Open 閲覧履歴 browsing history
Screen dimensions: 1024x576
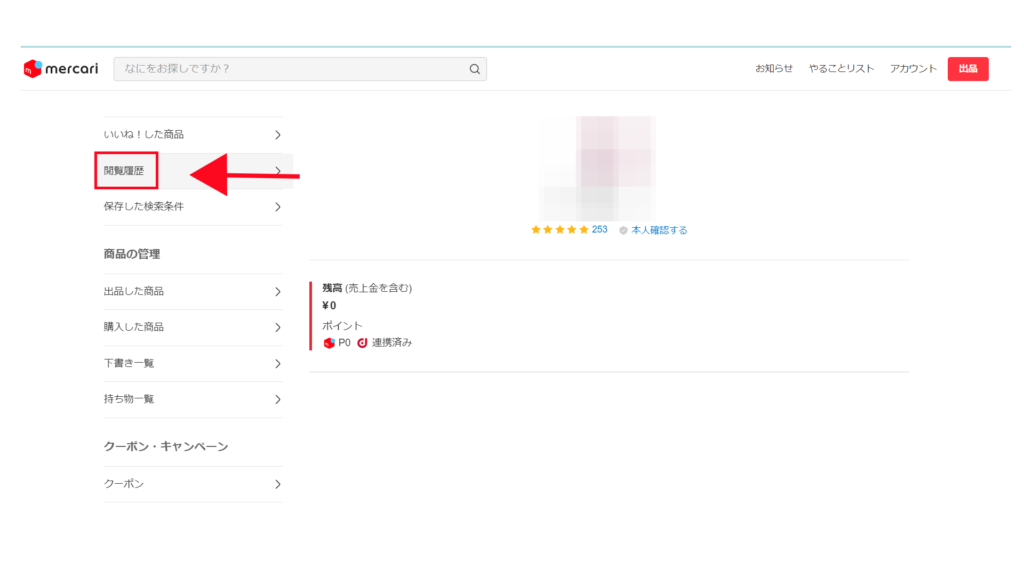pos(193,171)
